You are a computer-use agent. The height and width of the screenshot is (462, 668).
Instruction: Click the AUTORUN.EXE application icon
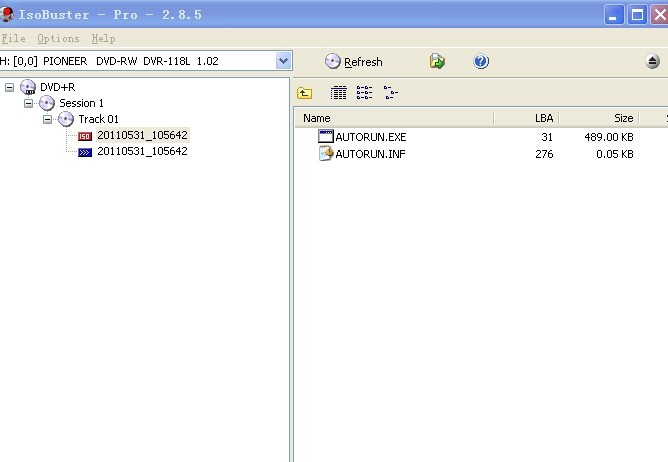point(326,136)
